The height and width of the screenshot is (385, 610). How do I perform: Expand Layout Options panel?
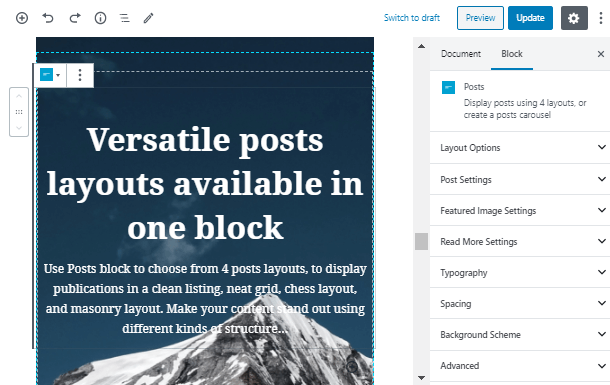(520, 148)
